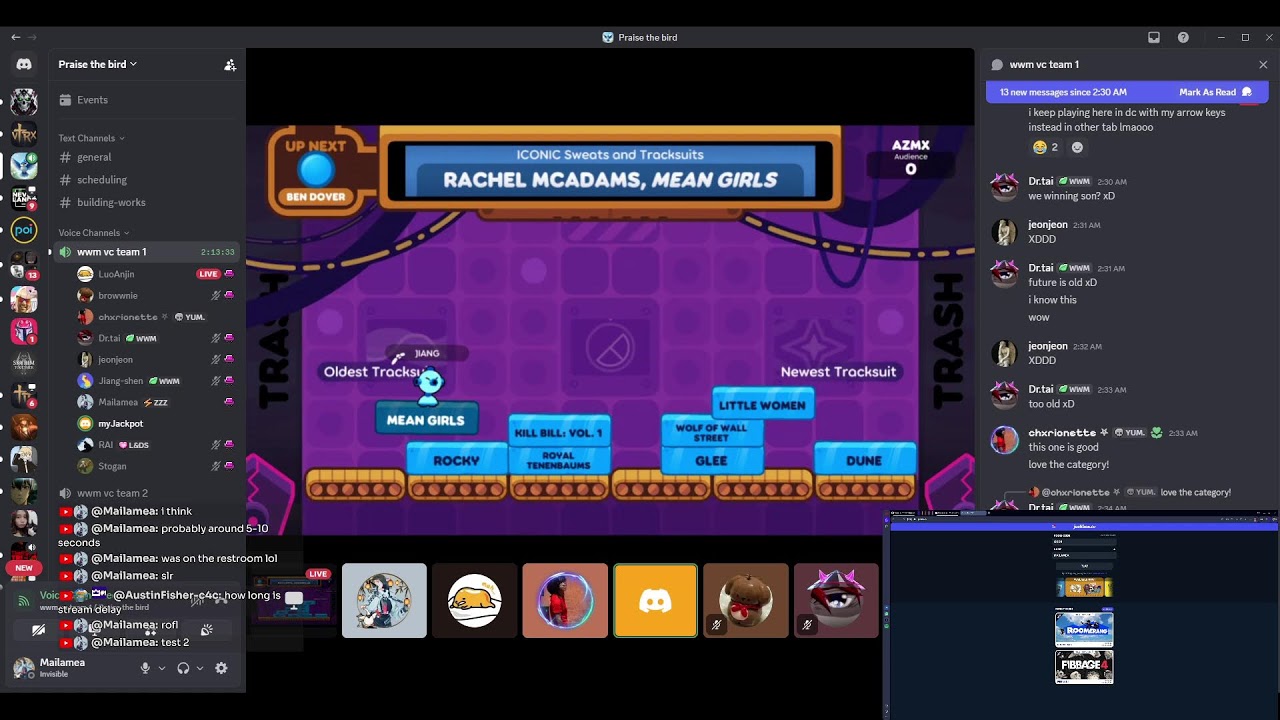Open headphone output options chevron
Image resolution: width=1280 pixels, height=720 pixels.
tap(200, 668)
